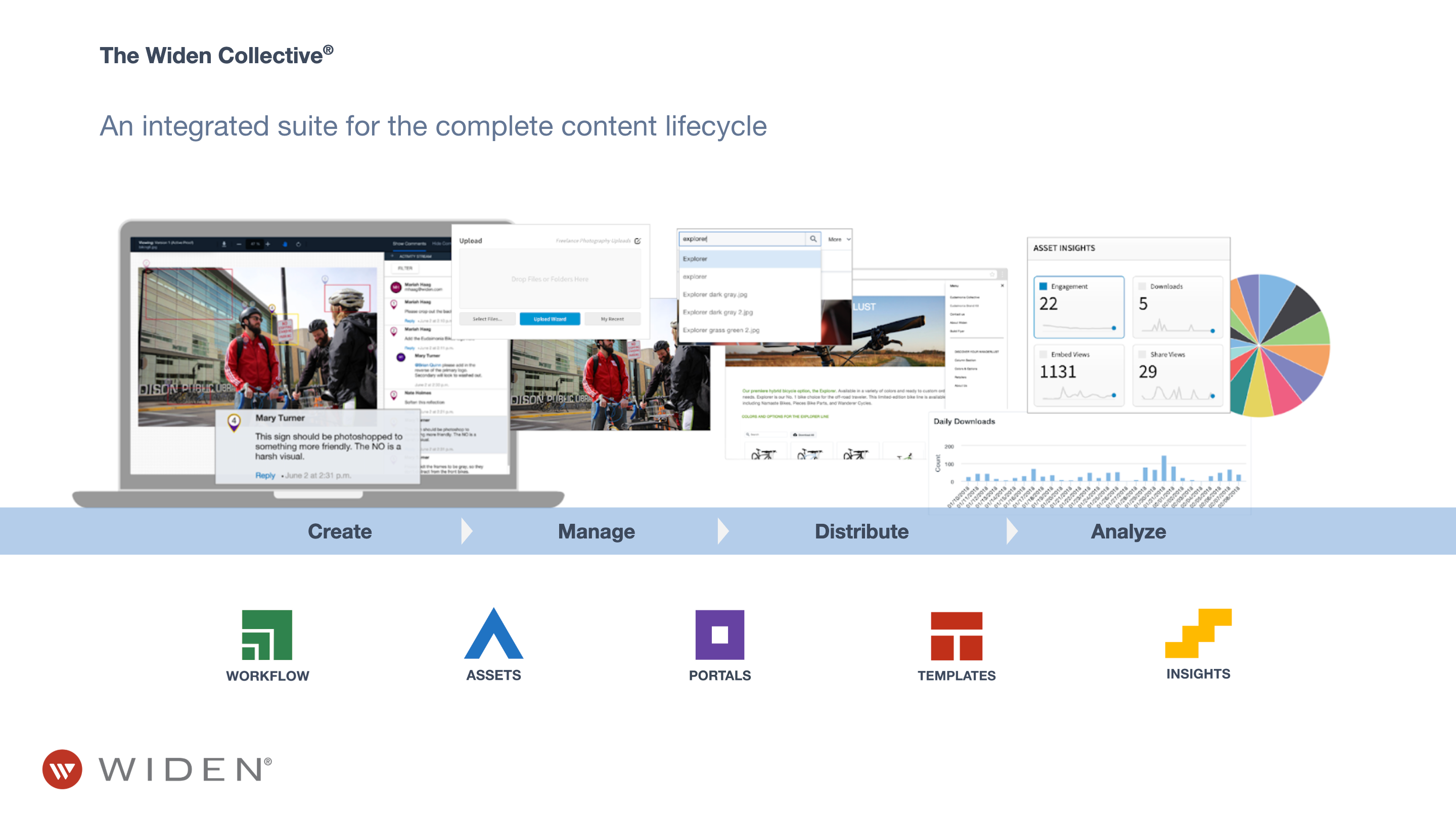Click the Drop Files or Folders Here area
The image size is (1456, 813).
pos(550,279)
